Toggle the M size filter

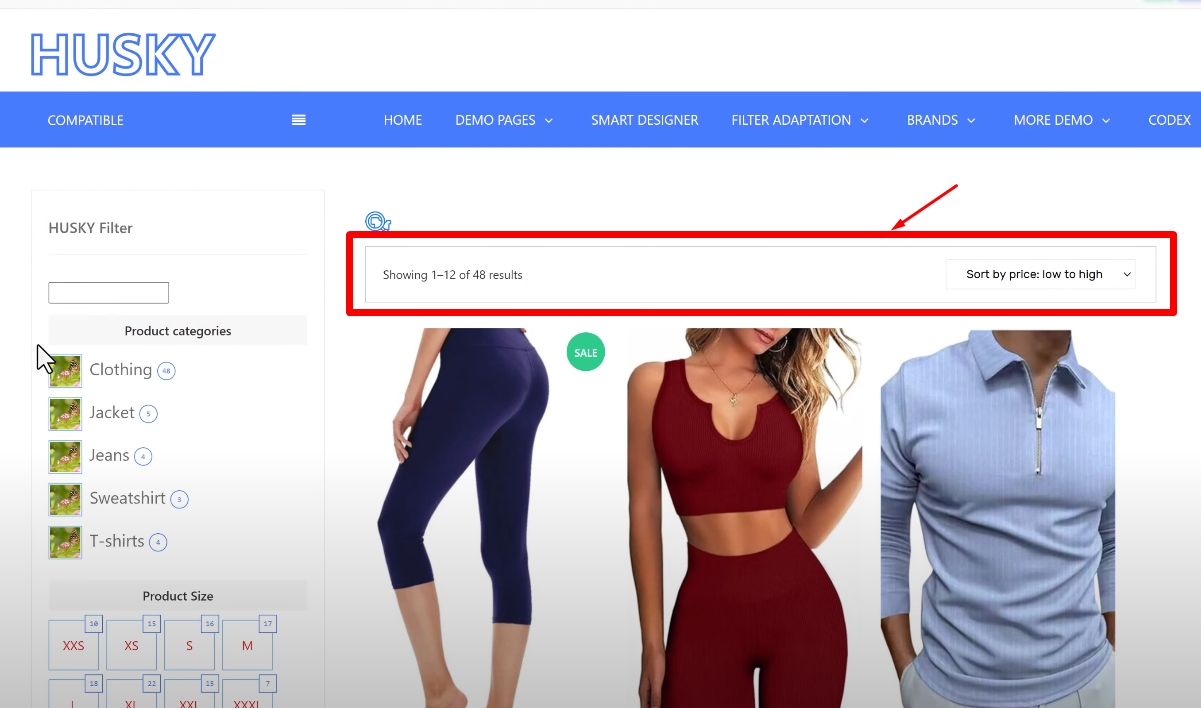point(247,645)
